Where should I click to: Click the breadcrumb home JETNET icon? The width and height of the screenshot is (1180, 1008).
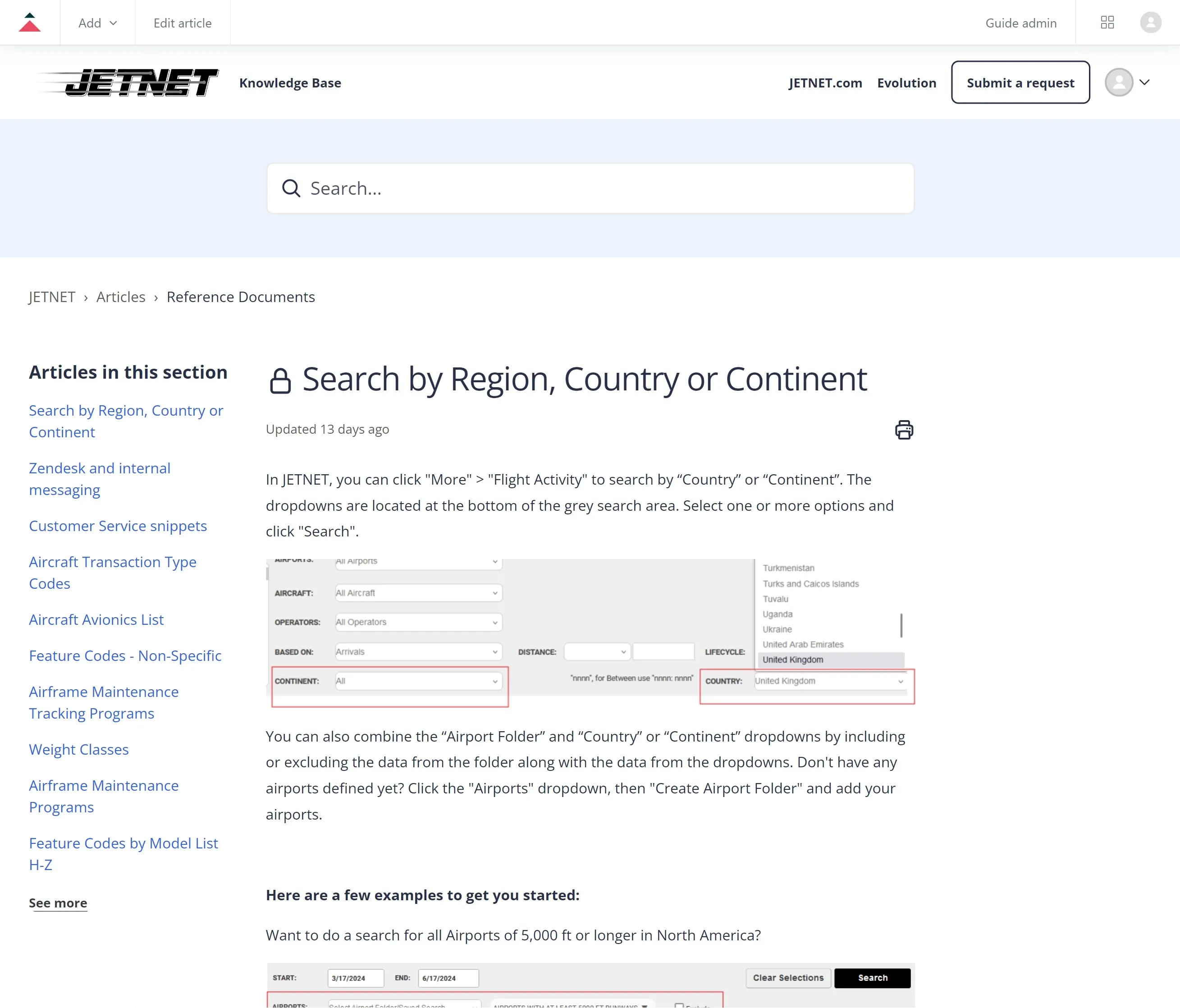52,296
